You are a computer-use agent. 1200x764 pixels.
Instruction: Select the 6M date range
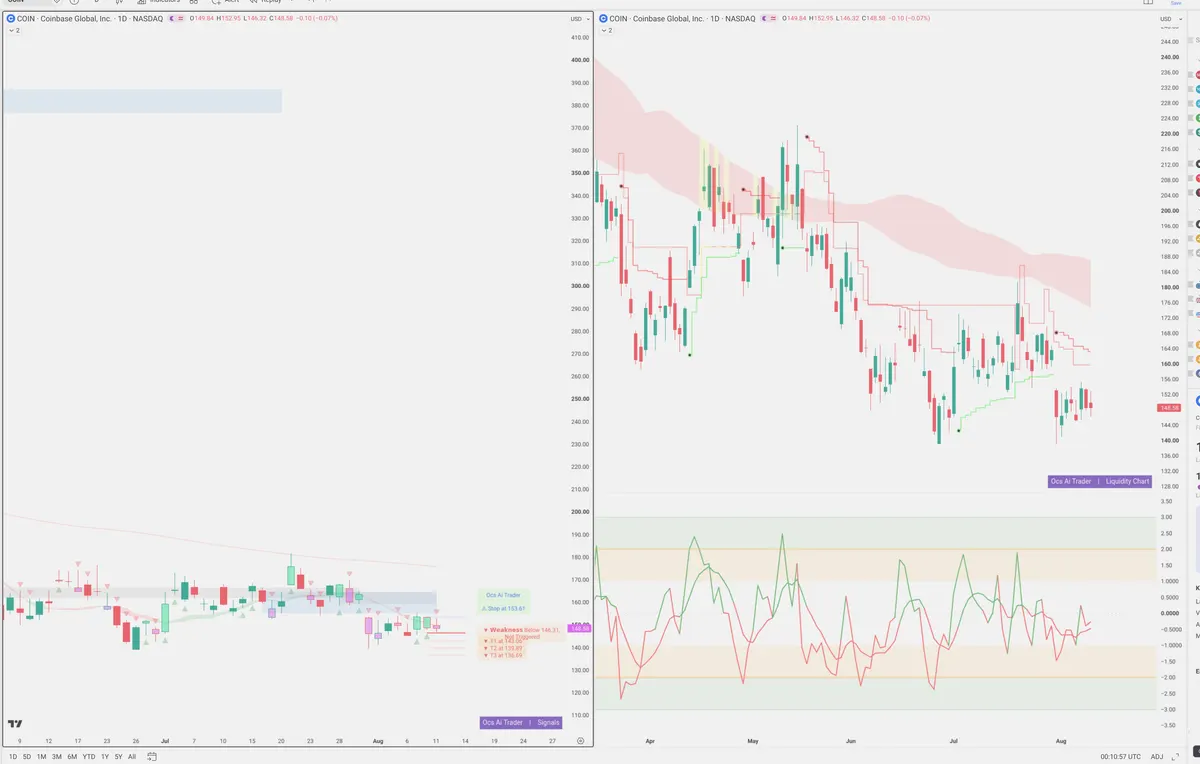tap(72, 757)
